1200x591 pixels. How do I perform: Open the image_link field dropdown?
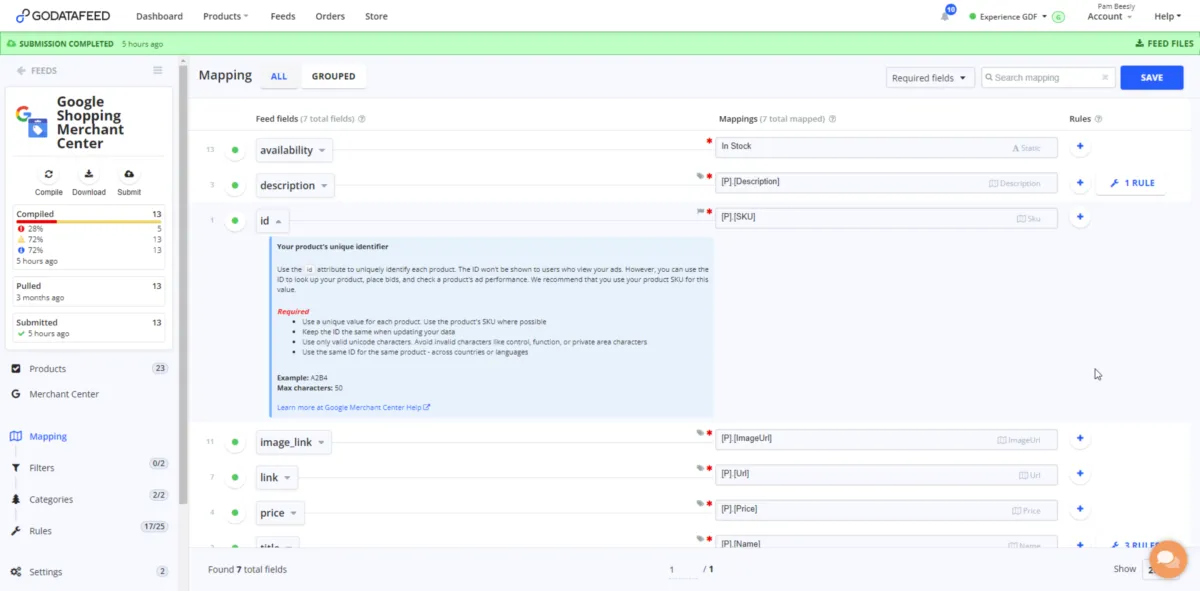tap(293, 442)
